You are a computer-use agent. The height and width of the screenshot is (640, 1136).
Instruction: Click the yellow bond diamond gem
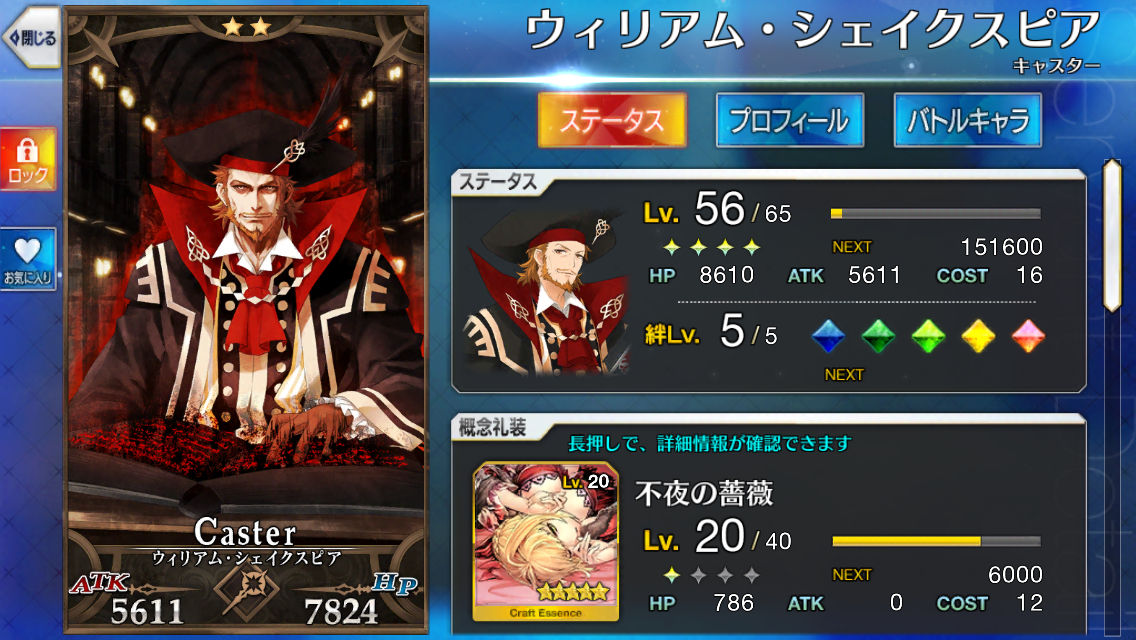(x=978, y=336)
